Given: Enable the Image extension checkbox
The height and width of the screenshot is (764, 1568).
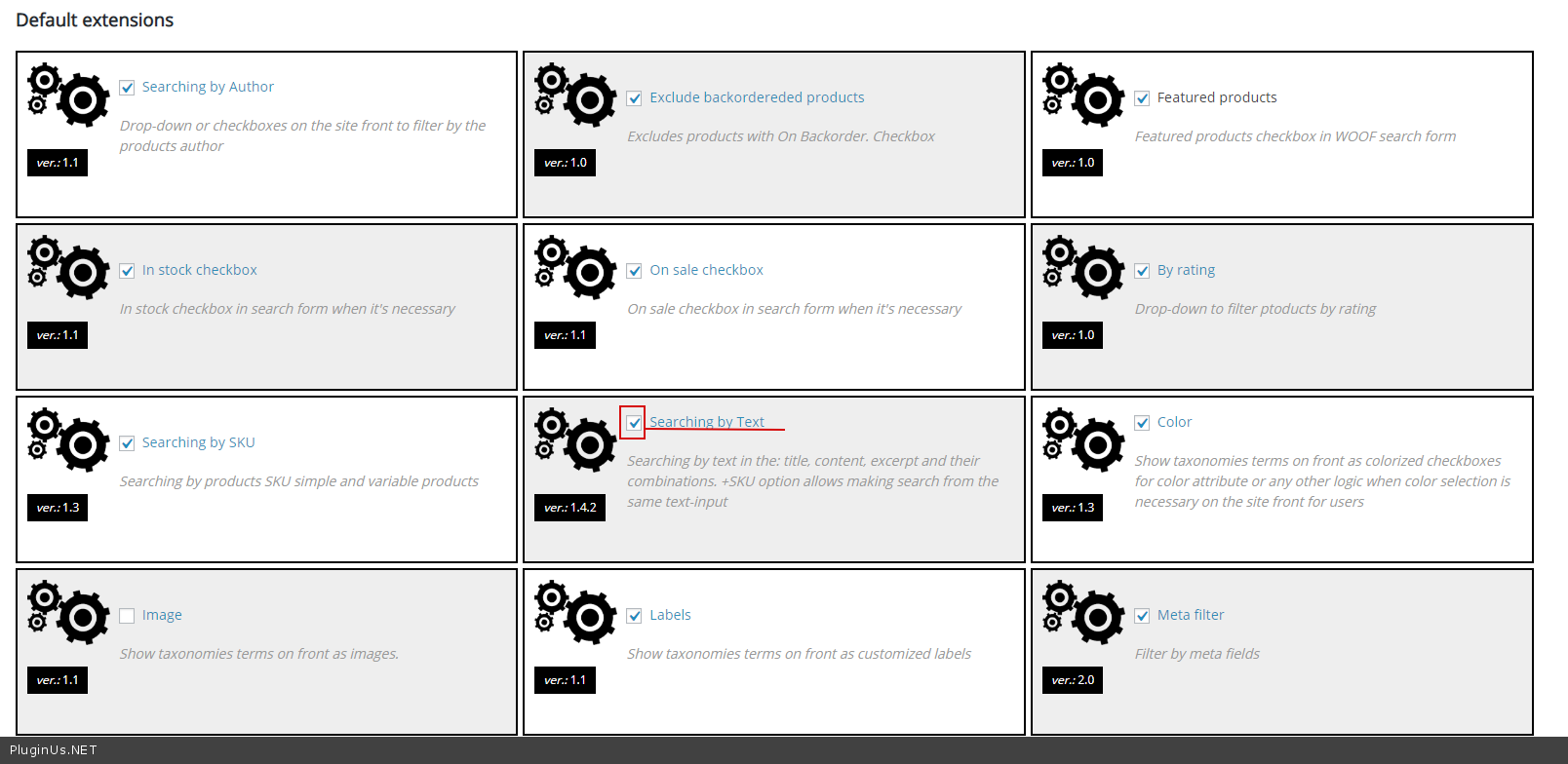Looking at the screenshot, I should point(127,616).
